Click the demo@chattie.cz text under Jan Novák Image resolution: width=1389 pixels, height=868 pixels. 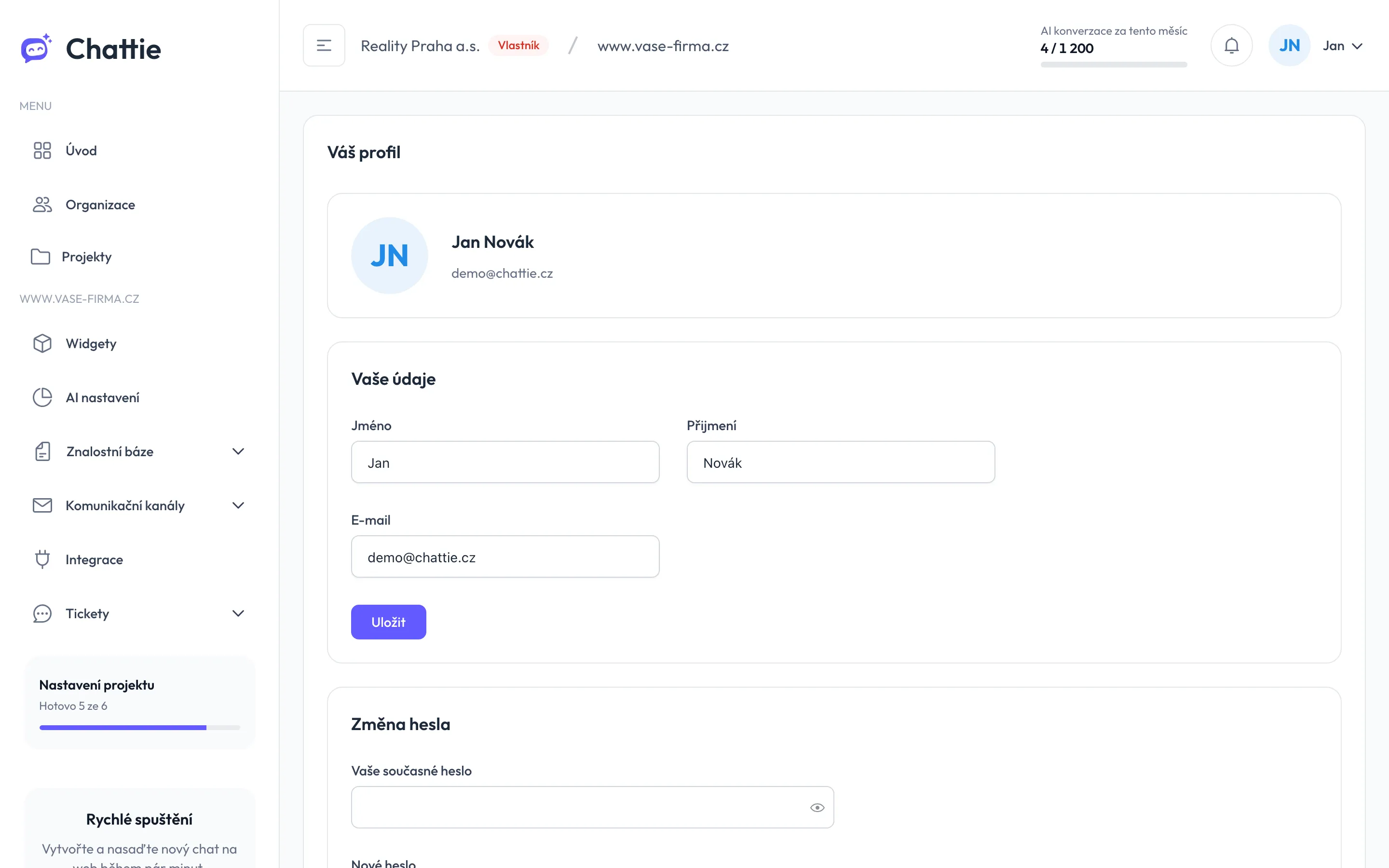click(502, 273)
